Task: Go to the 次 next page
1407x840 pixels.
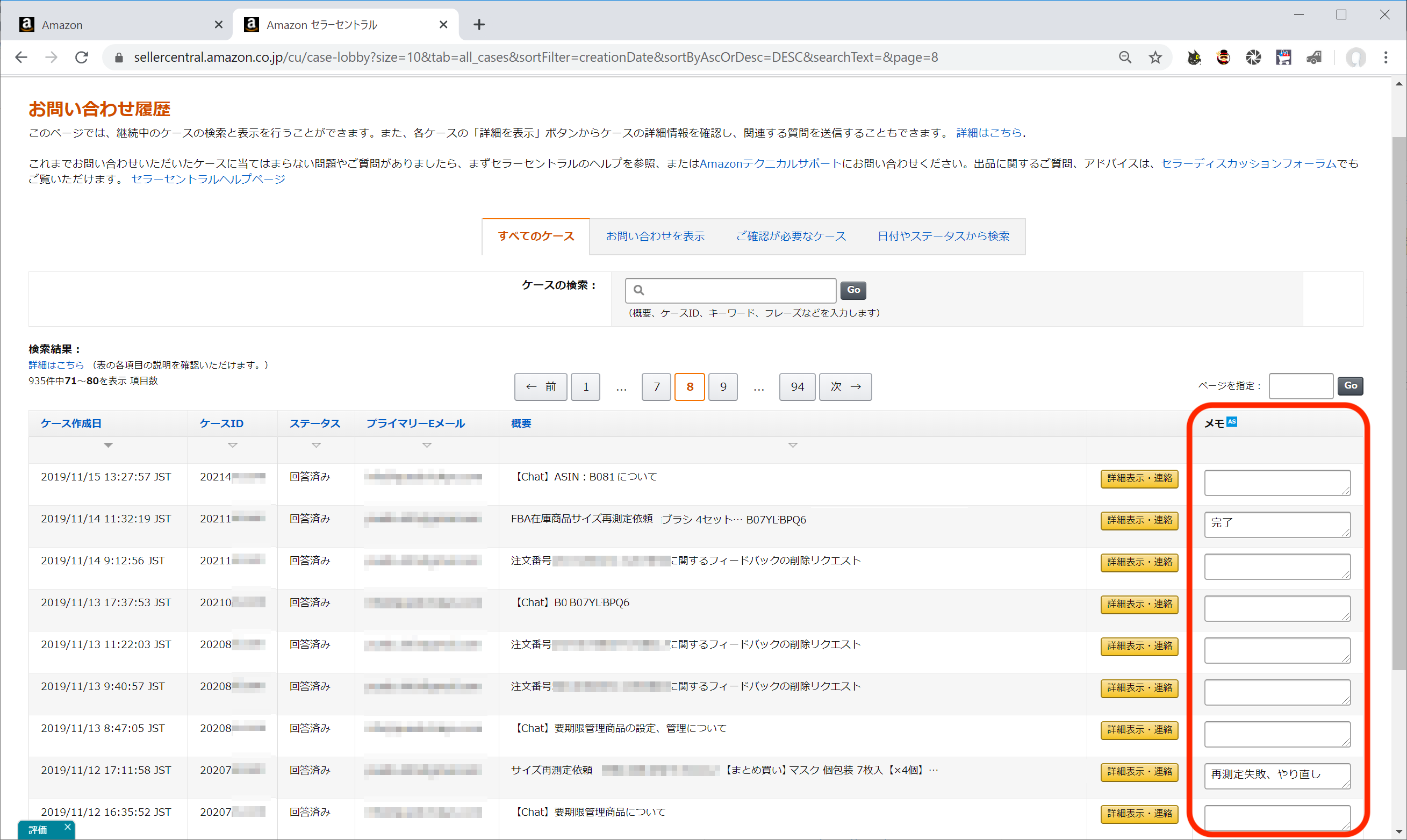Action: point(845,386)
